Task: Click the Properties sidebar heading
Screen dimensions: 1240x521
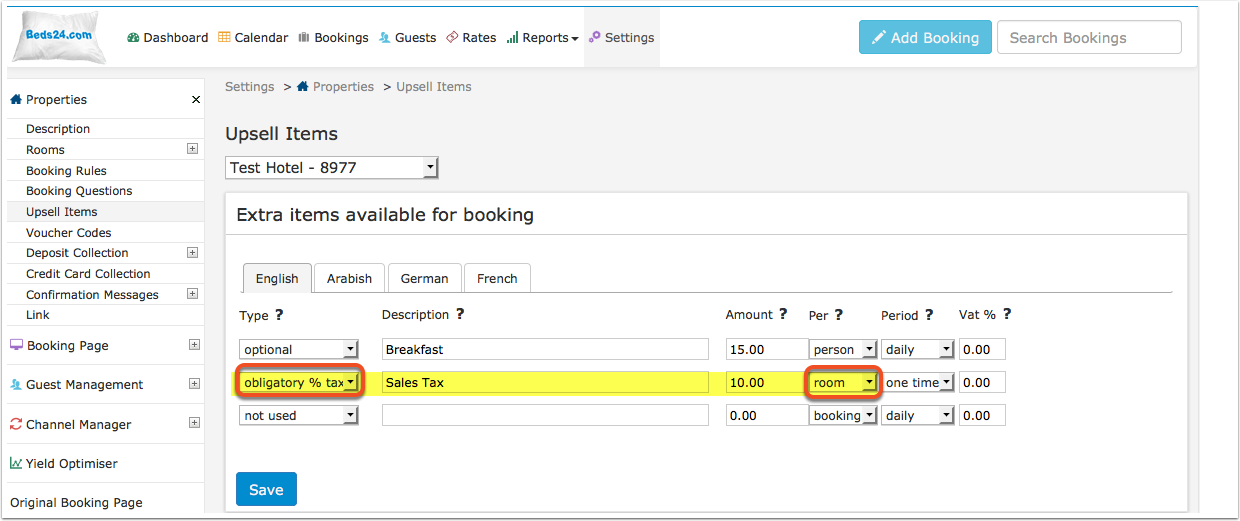Action: [x=56, y=100]
